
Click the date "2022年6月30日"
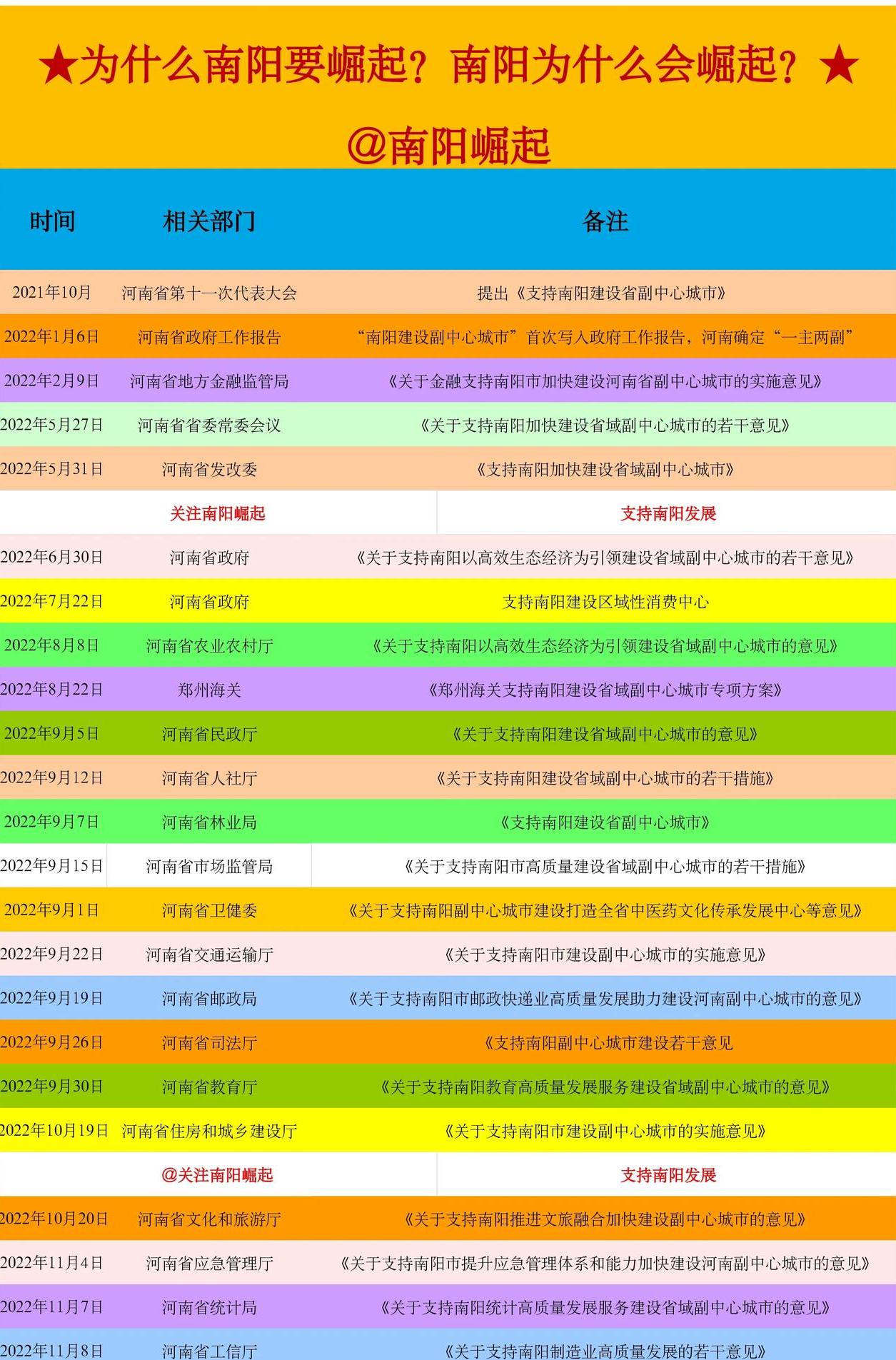(52, 558)
